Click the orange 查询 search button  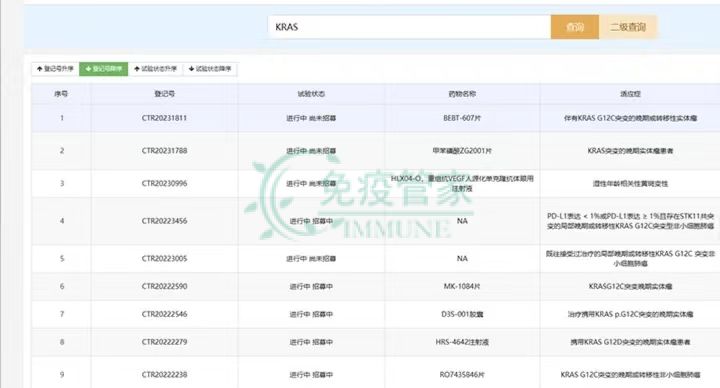pos(574,27)
